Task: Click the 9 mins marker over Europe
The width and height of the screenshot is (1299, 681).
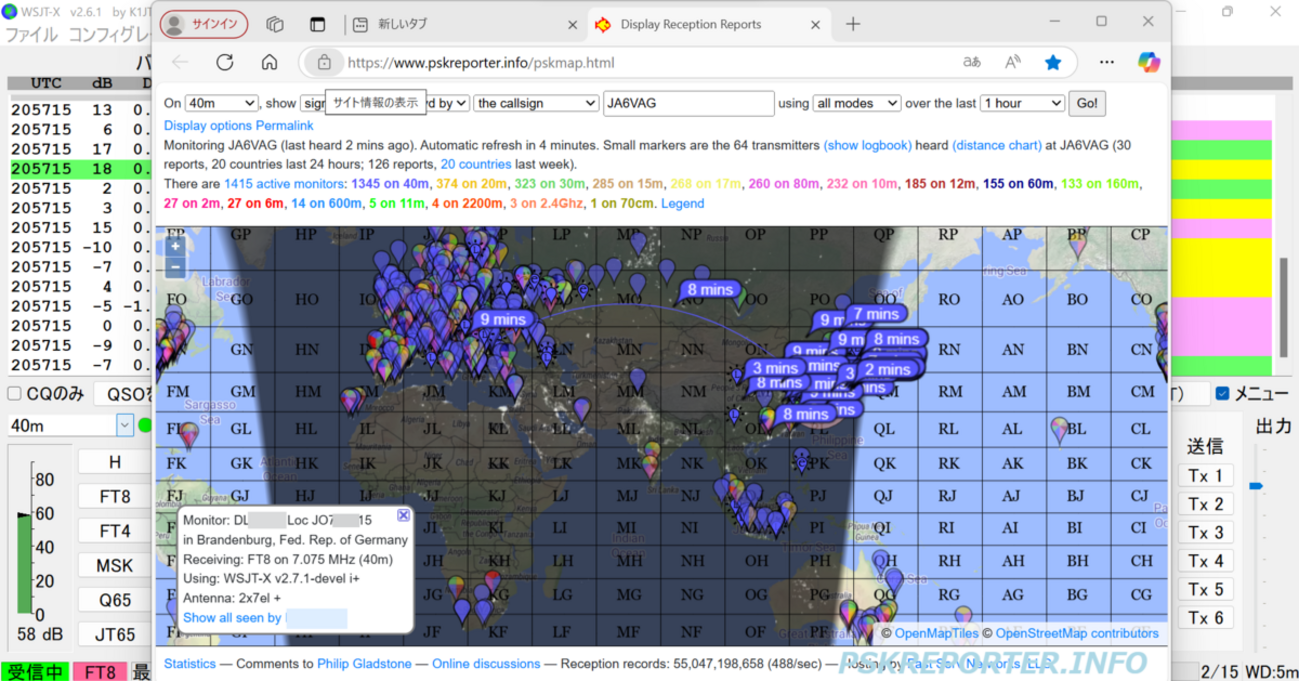Action: click(x=503, y=320)
